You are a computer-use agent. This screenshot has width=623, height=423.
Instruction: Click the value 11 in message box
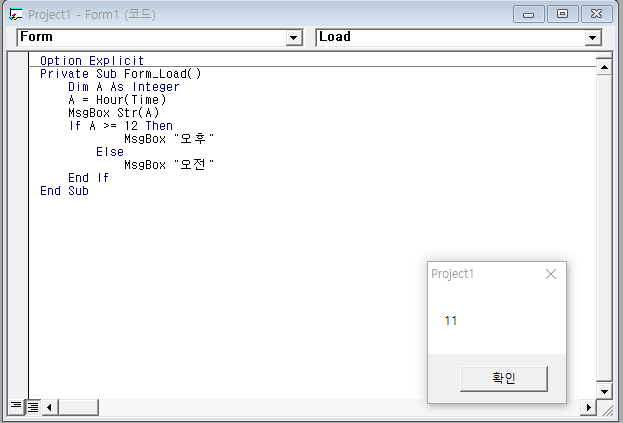coord(451,321)
